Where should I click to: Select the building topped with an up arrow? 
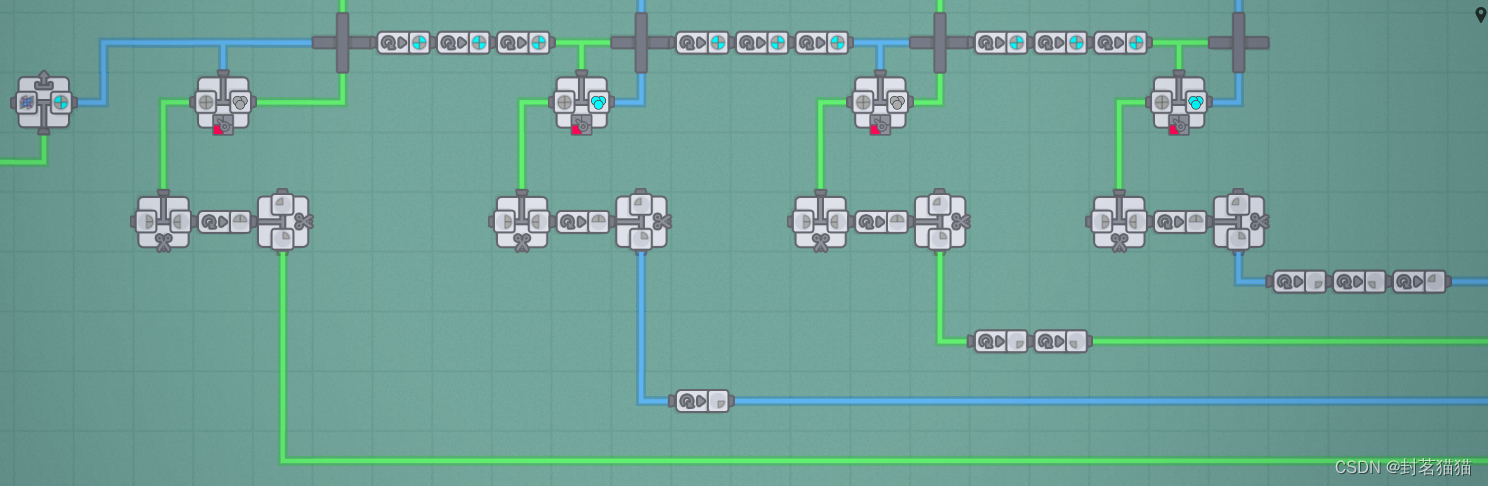pos(44,102)
